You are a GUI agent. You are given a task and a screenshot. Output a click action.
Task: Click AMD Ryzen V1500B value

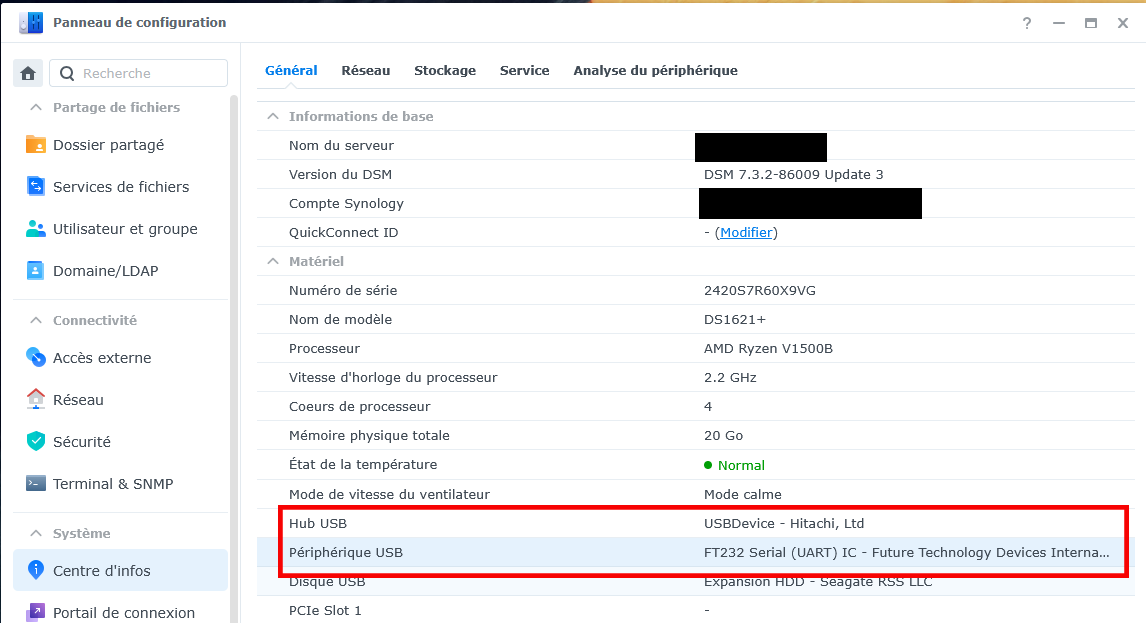768,348
